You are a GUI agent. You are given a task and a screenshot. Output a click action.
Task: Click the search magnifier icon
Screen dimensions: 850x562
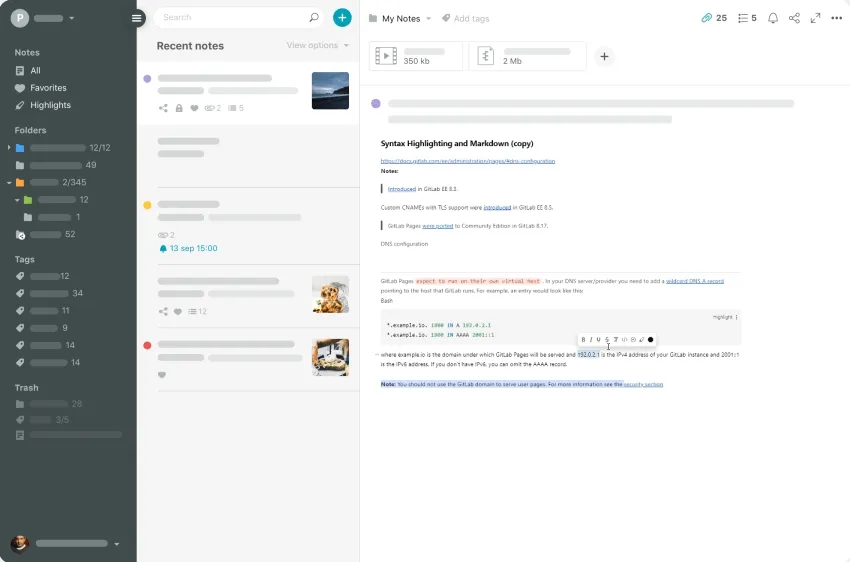pos(314,17)
